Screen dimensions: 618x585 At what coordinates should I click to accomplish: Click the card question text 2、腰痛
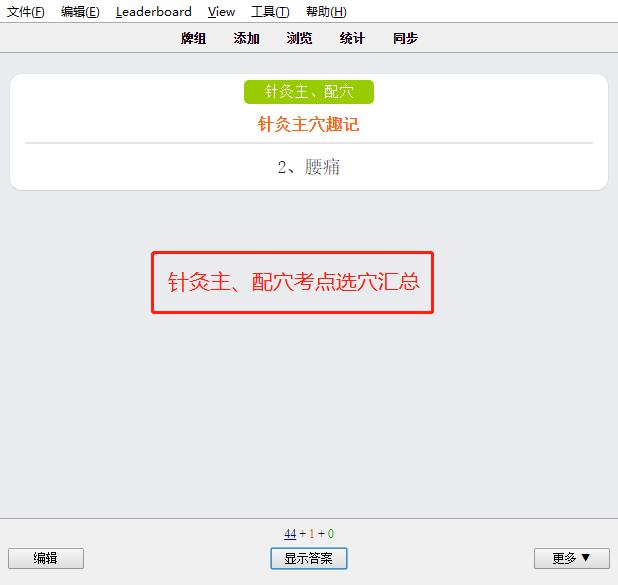[309, 167]
